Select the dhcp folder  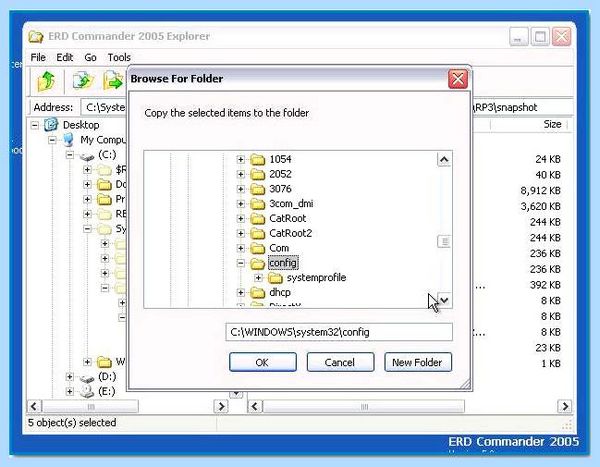[280, 292]
